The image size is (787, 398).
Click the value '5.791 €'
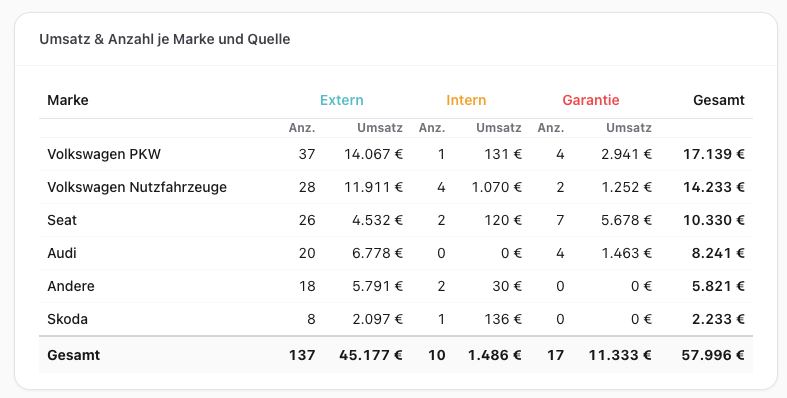tap(377, 286)
